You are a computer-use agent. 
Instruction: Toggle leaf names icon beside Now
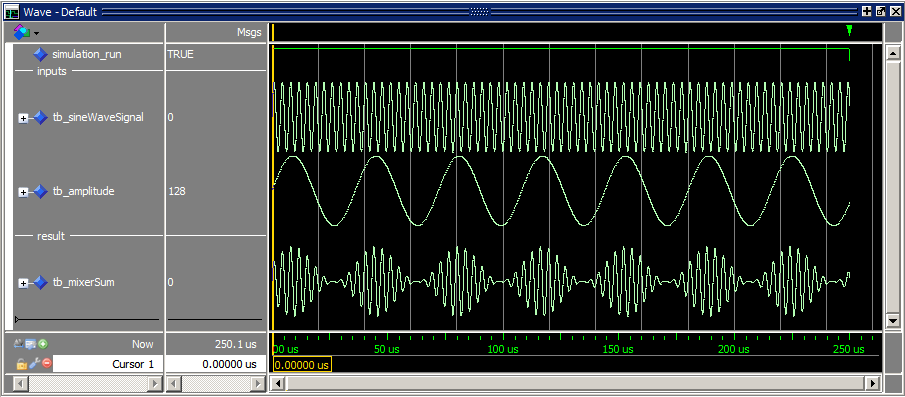[x=18, y=344]
